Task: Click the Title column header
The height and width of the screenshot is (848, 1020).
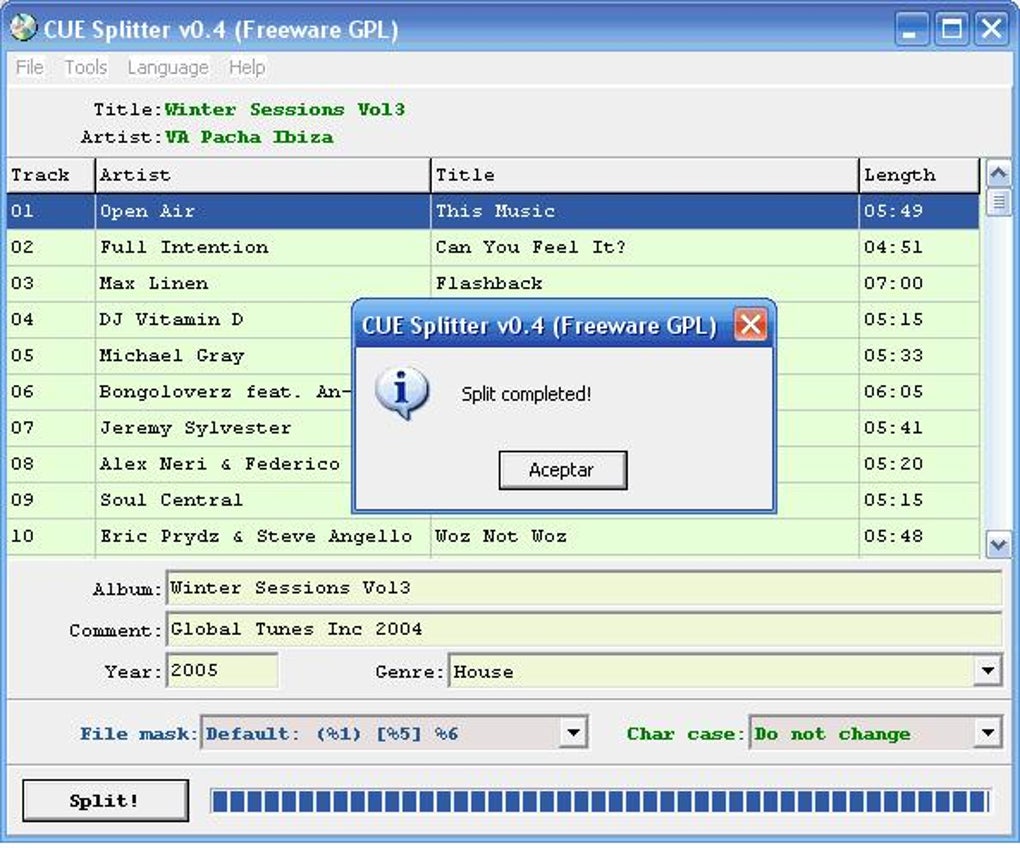Action: click(x=645, y=175)
